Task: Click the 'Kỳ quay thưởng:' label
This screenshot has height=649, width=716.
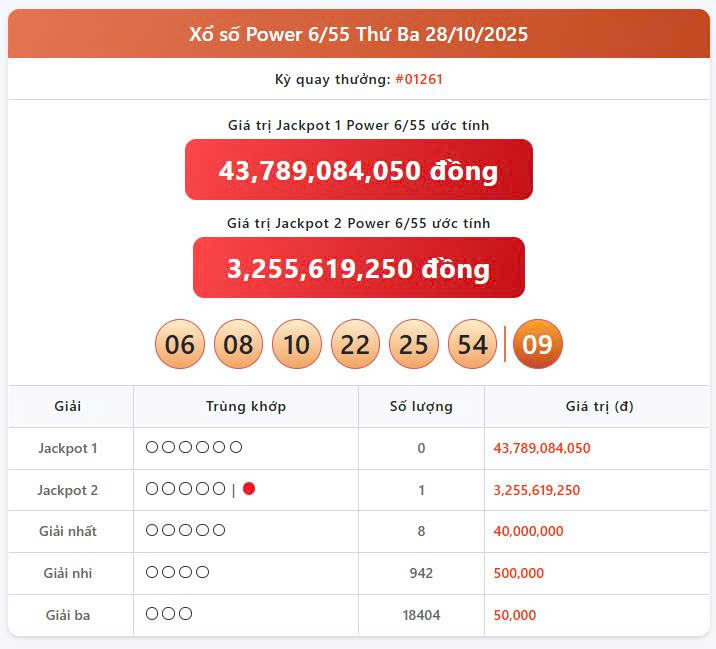Action: 333,79
